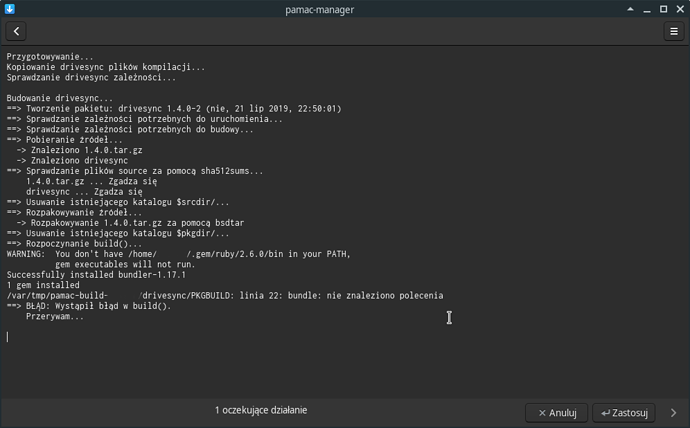
Task: Cancel the pending action with Anuluj
Action: click(x=557, y=413)
